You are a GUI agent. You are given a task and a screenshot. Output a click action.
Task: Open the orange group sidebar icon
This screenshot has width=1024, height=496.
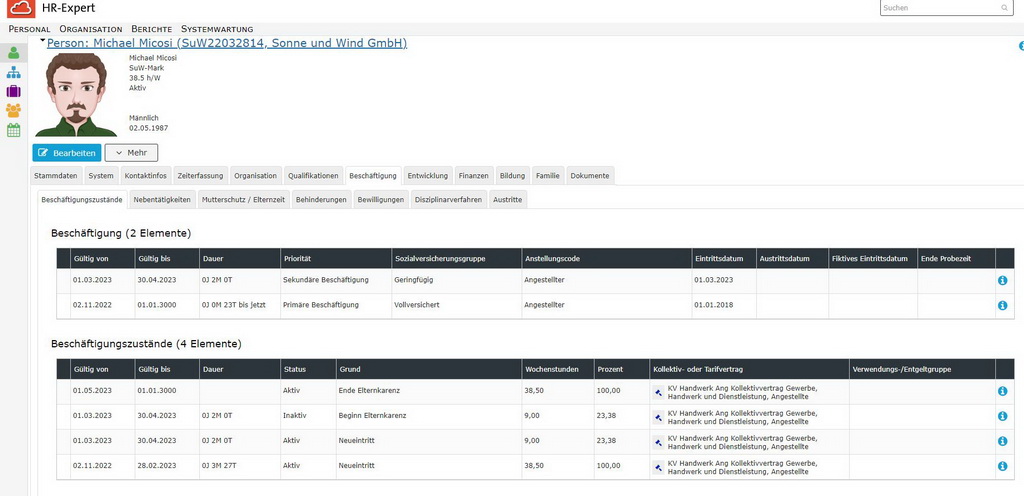pyautogui.click(x=14, y=110)
